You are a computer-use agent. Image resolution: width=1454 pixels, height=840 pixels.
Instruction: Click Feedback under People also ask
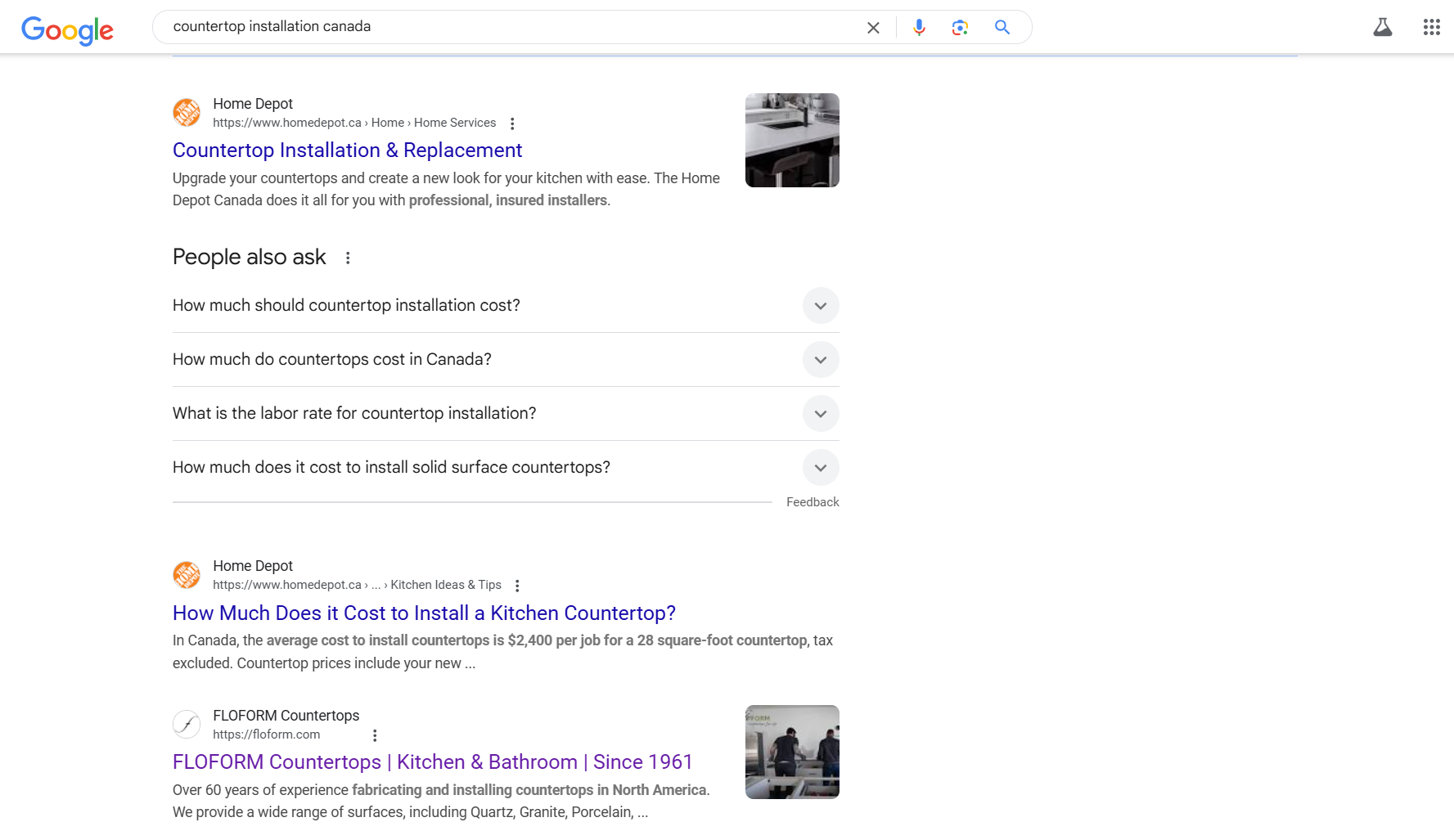coord(812,502)
